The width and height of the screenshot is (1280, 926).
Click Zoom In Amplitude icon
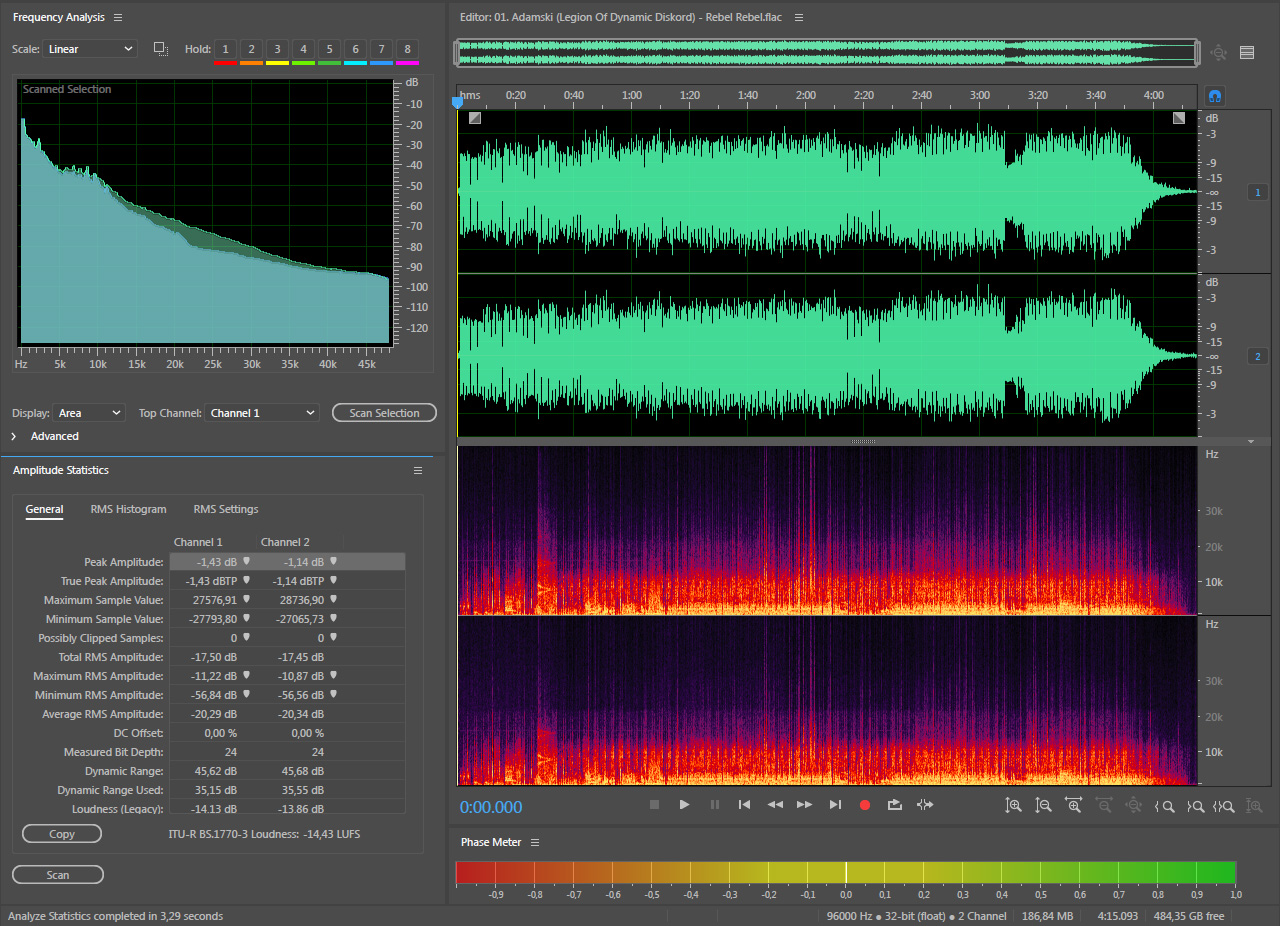(x=1013, y=805)
